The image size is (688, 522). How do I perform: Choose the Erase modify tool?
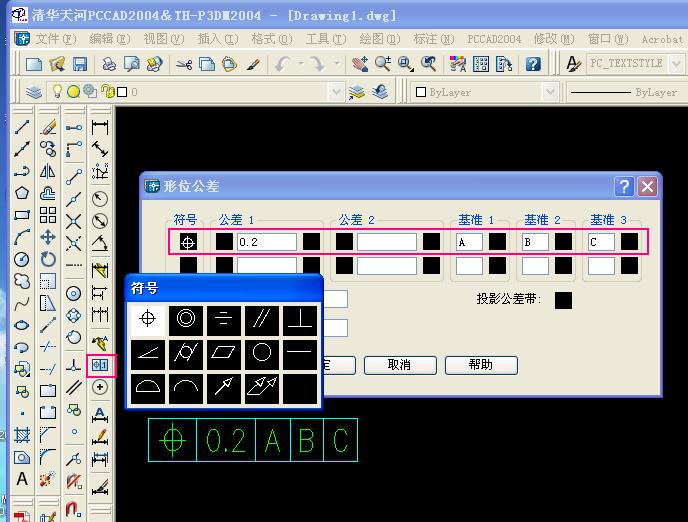(x=48, y=127)
